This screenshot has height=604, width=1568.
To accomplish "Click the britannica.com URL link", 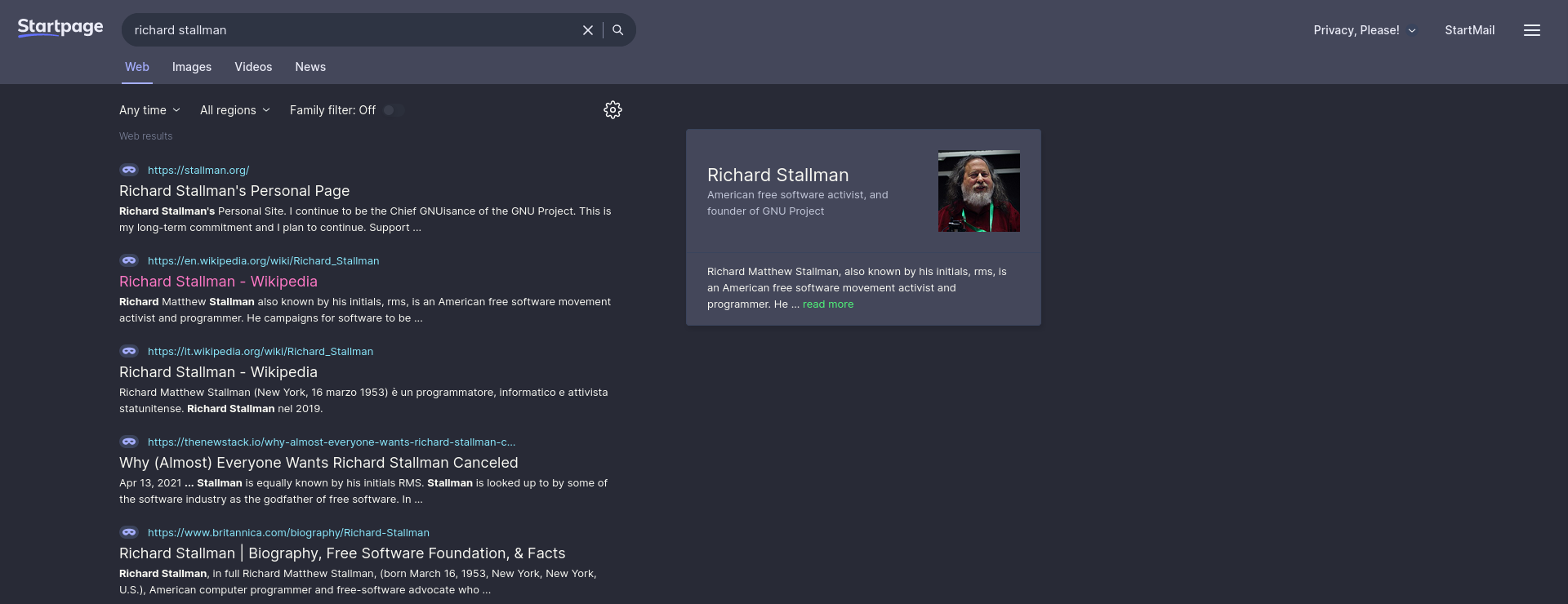I will 288,532.
